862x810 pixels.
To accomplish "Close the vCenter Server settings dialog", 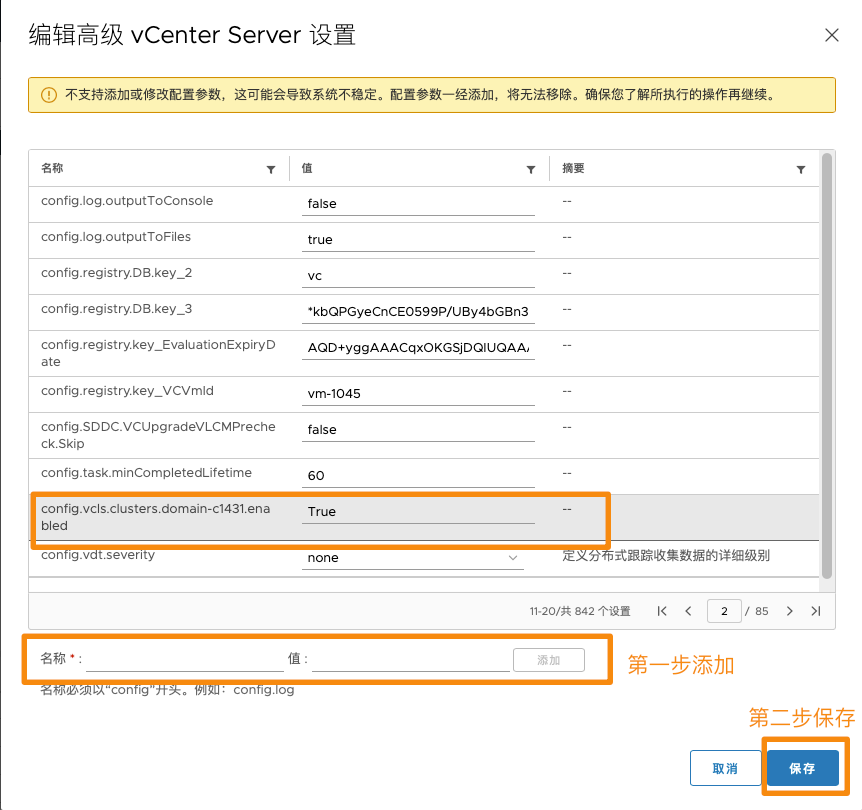I will (831, 35).
